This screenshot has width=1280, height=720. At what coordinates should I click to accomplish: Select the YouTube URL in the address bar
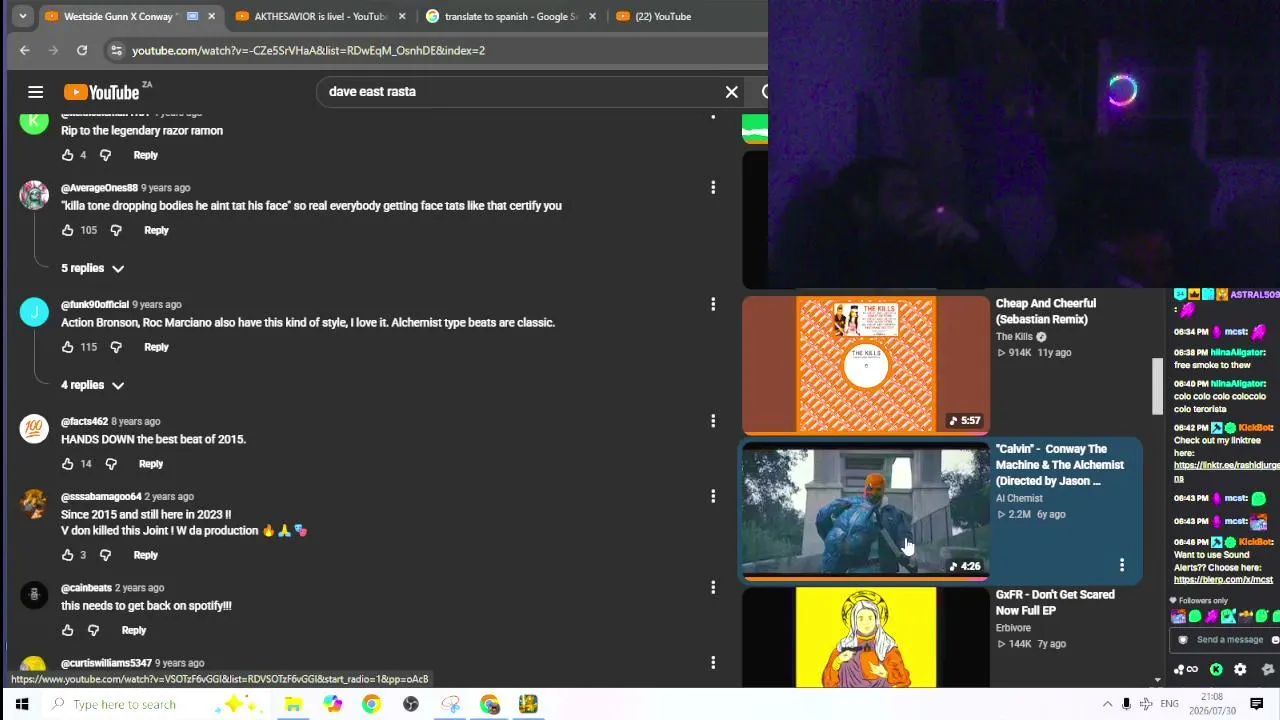[308, 50]
